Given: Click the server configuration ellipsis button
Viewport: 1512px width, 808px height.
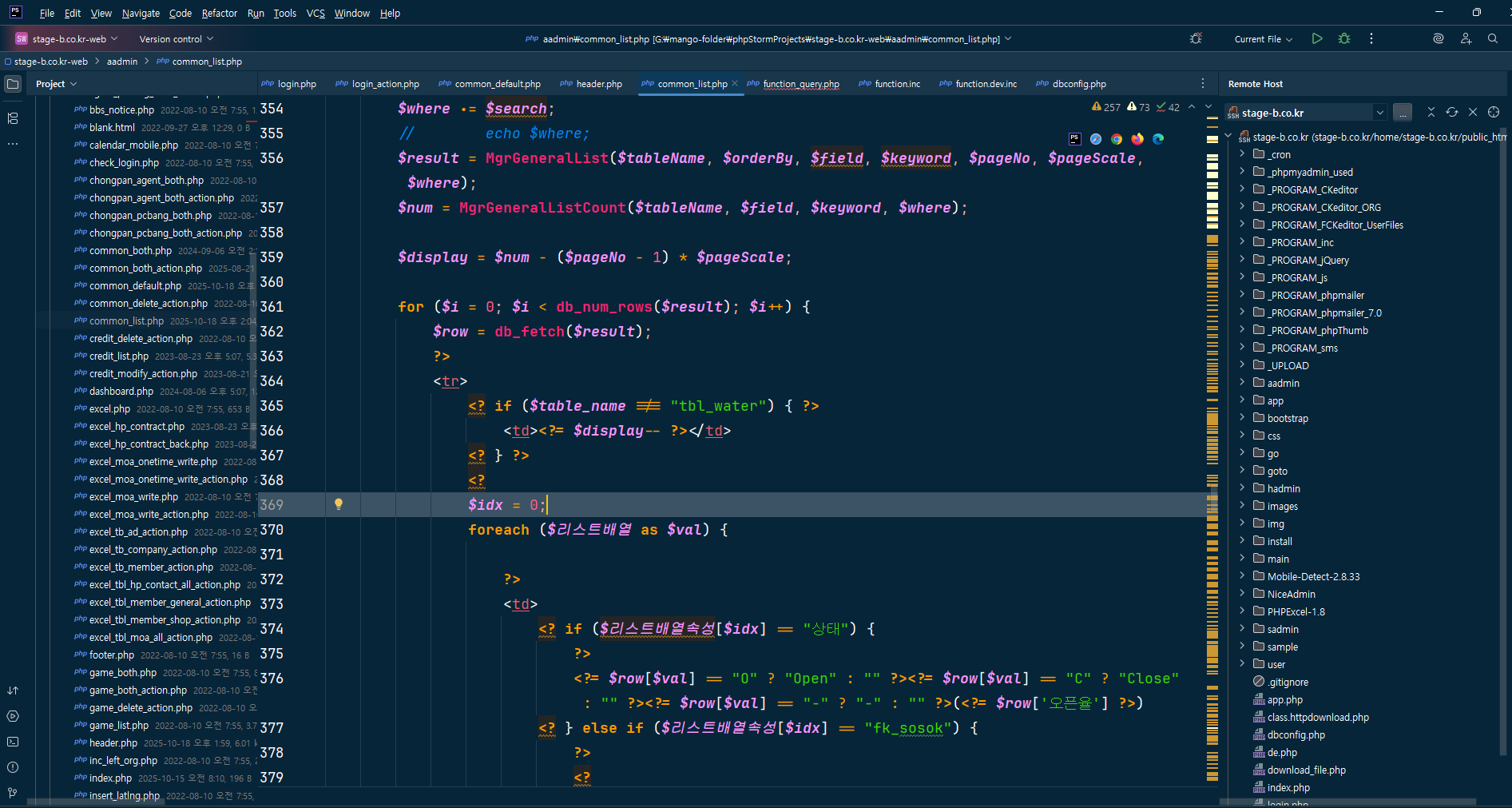Looking at the screenshot, I should click(1403, 113).
